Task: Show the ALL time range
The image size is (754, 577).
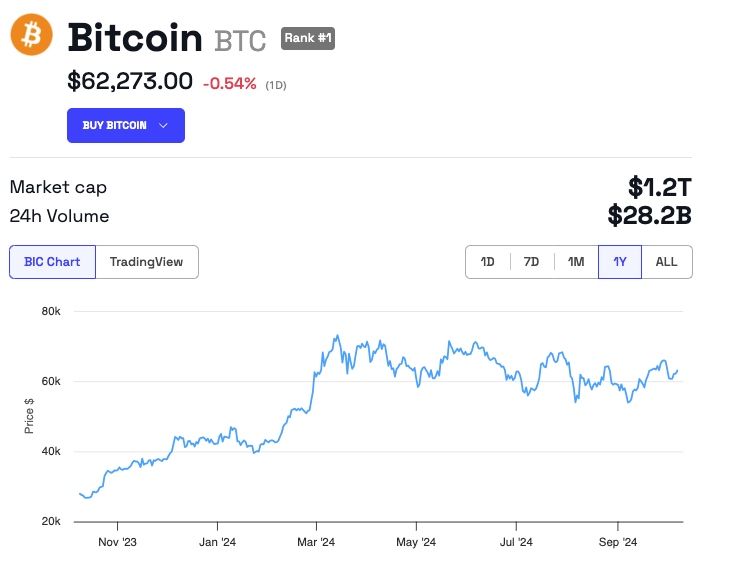Action: 666,262
